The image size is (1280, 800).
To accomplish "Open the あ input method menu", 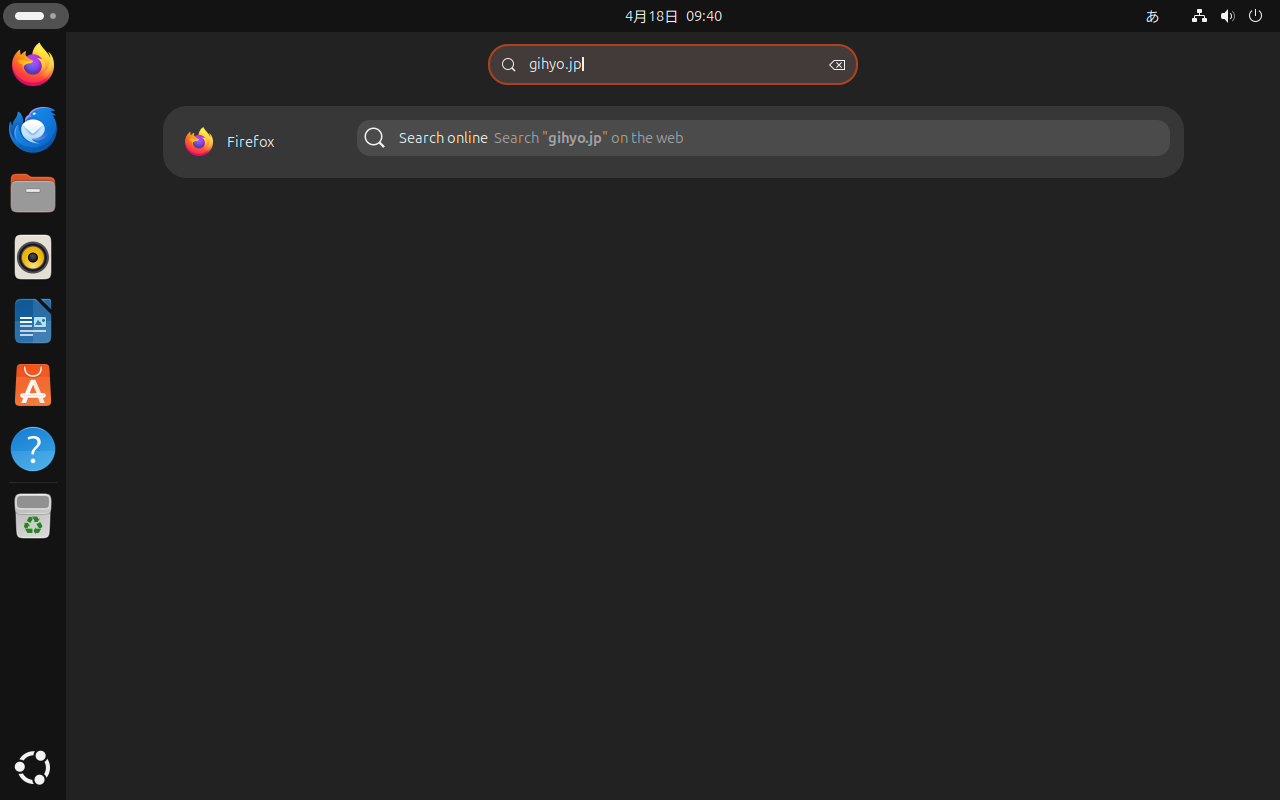I will pos(1152,16).
